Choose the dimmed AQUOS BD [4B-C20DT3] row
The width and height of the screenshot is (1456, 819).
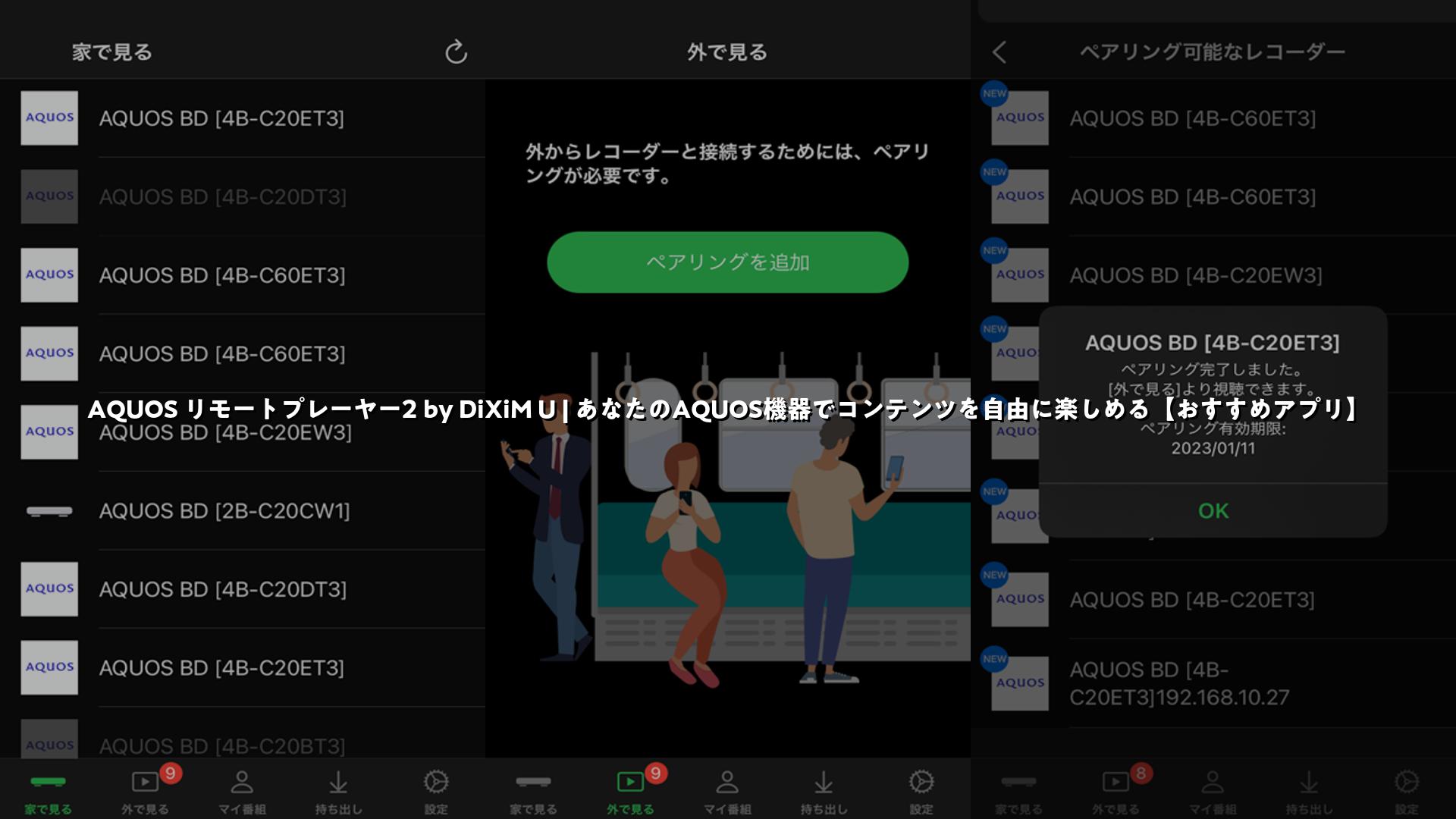tap(243, 196)
